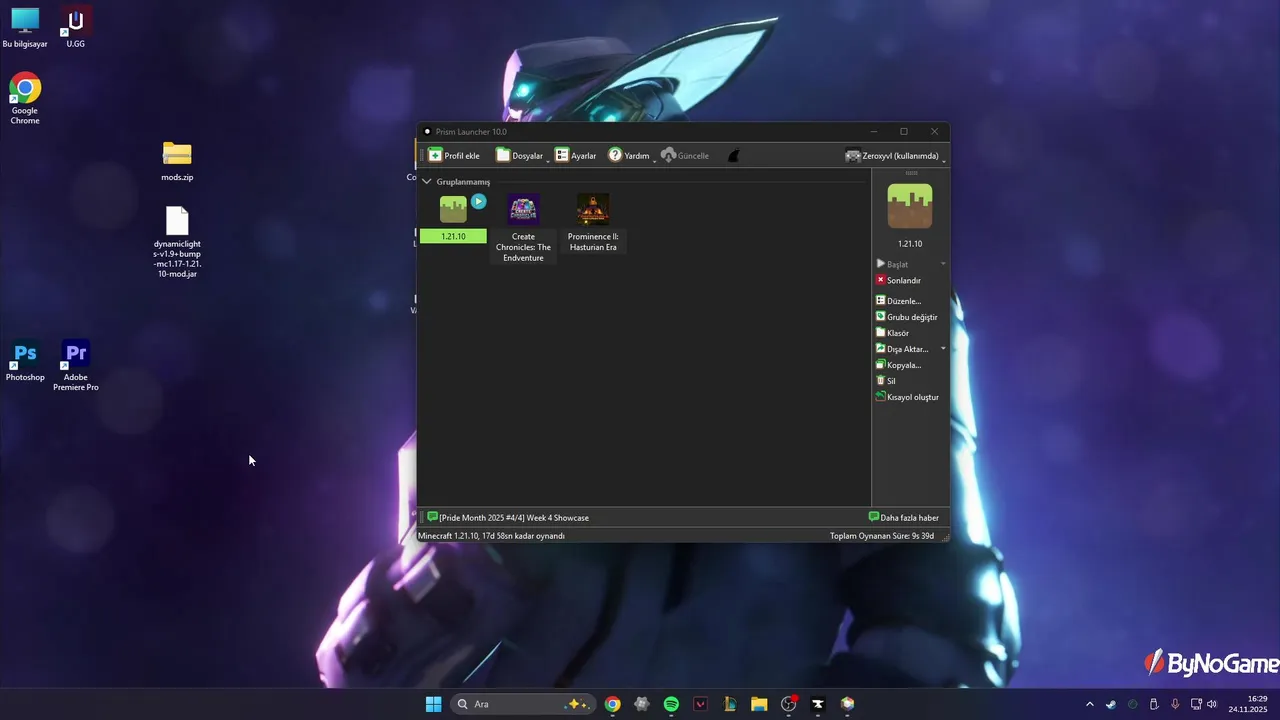
Task: Open Spotify from the taskbar
Action: tap(671, 704)
